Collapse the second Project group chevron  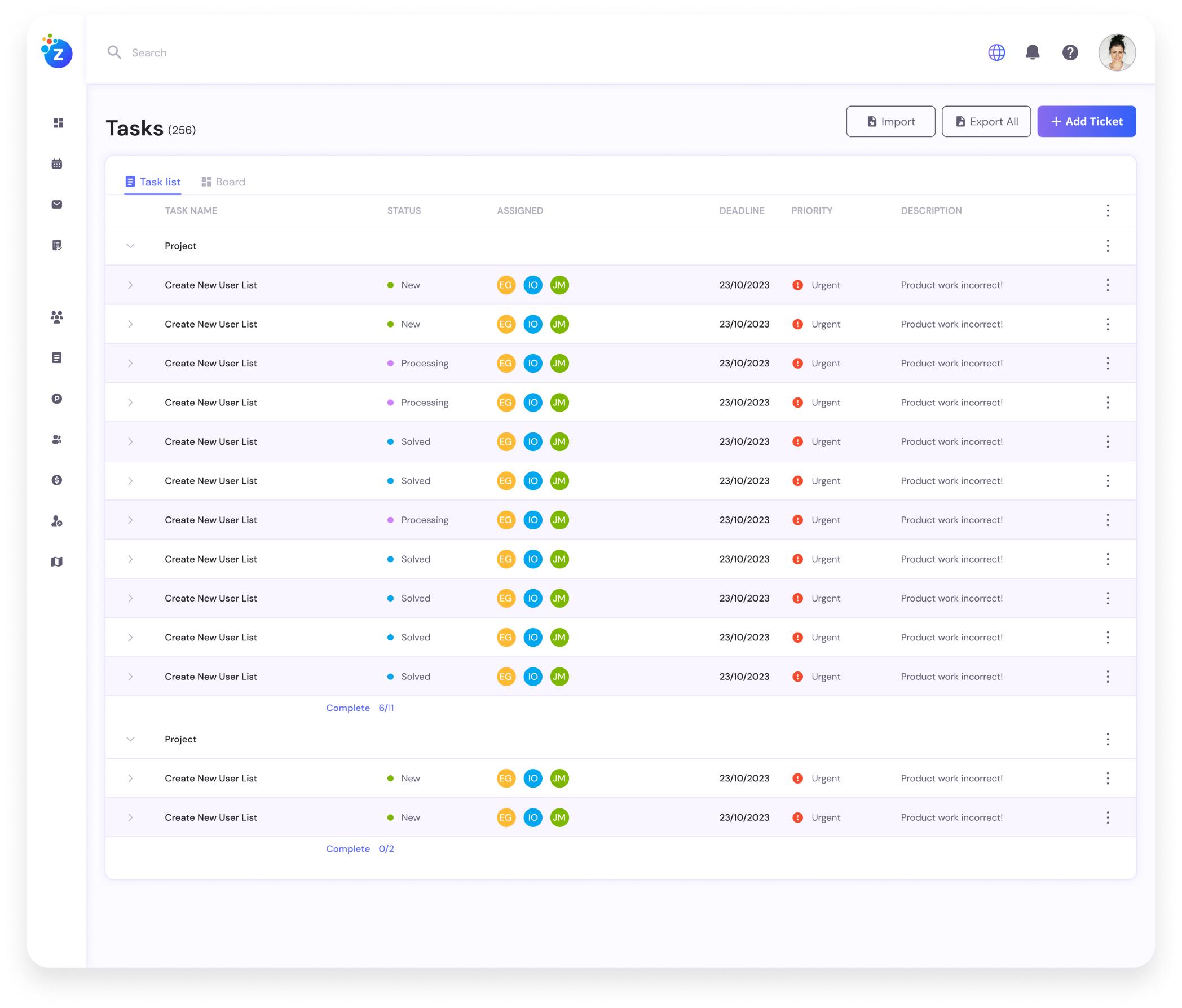pos(130,739)
